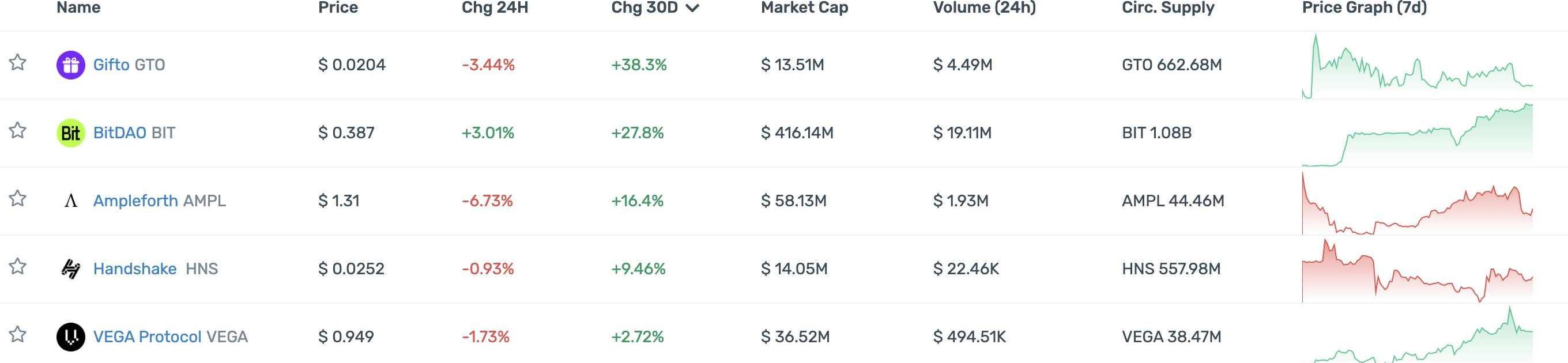Click the BitDAO green Bit logo
The height and width of the screenshot is (363, 1568).
70,133
